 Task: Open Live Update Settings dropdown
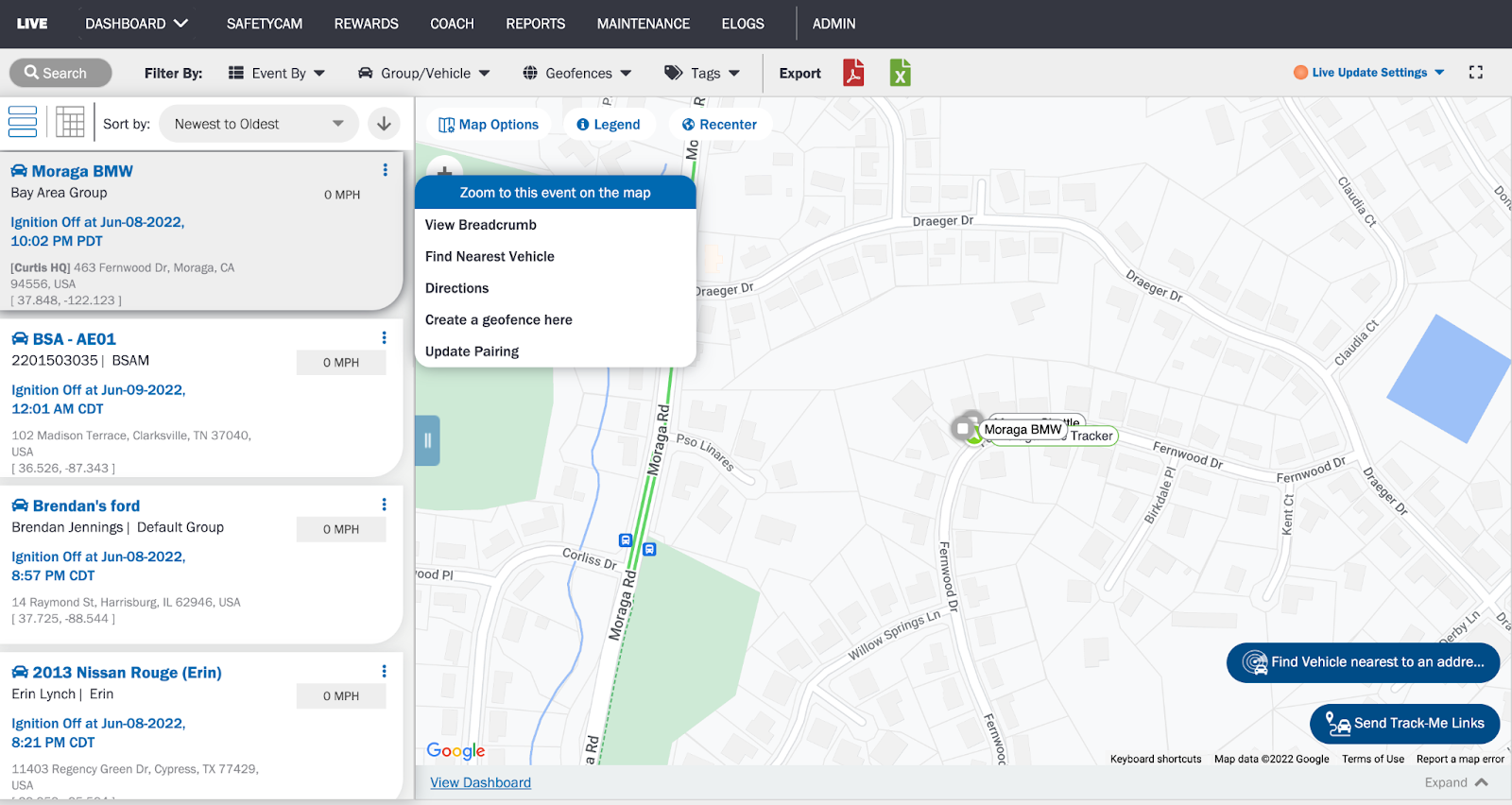[1369, 73]
